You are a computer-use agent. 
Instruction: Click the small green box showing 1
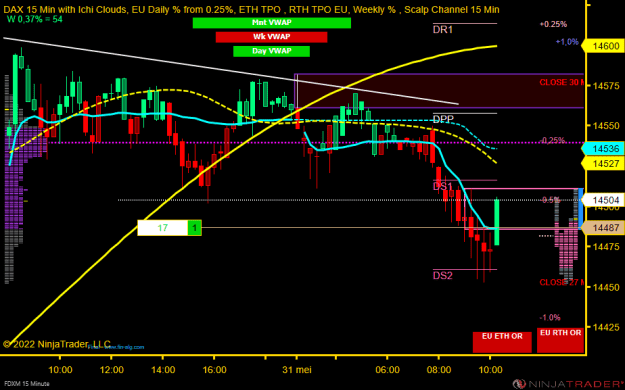[195, 228]
